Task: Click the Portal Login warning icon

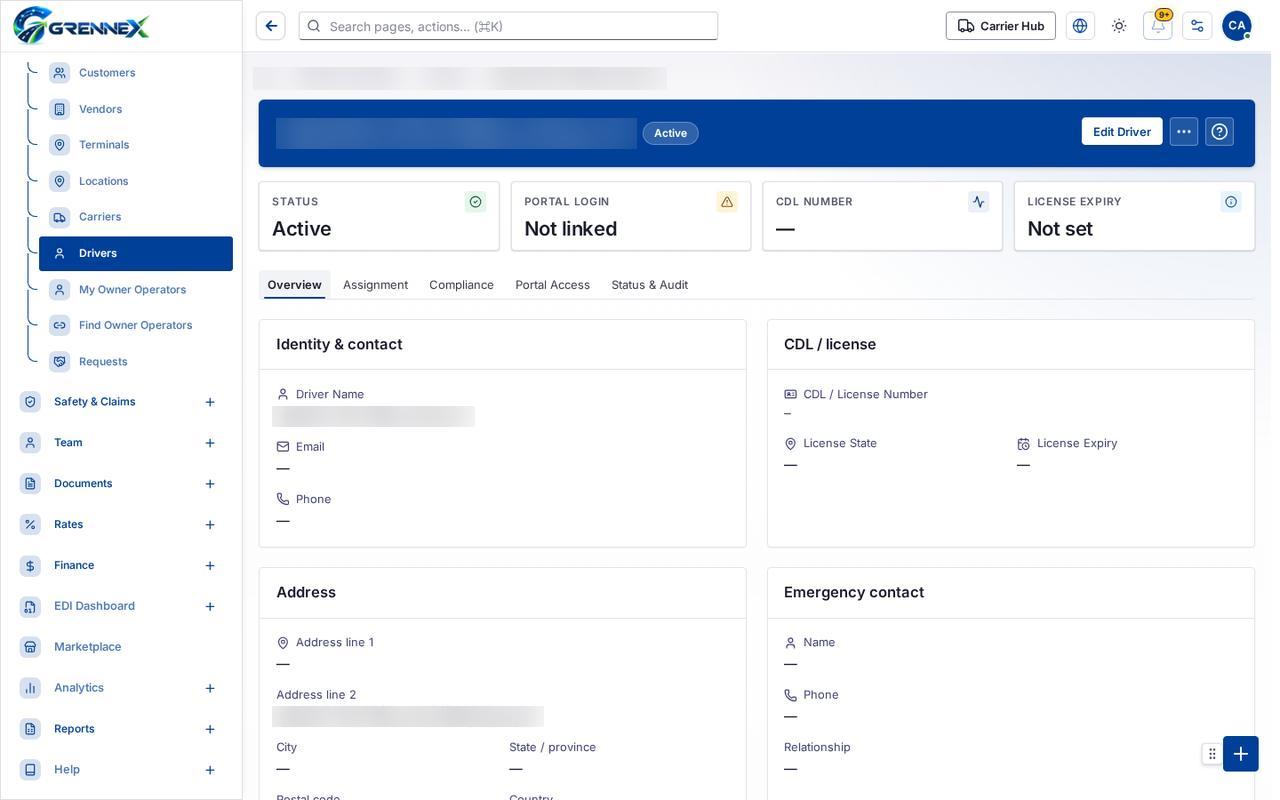Action: (727, 202)
